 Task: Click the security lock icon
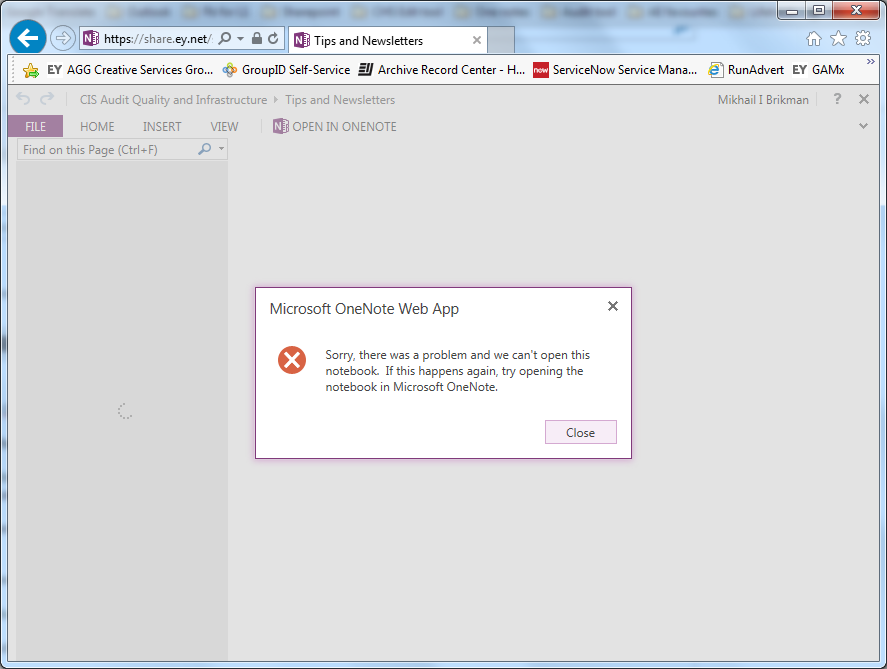(256, 38)
